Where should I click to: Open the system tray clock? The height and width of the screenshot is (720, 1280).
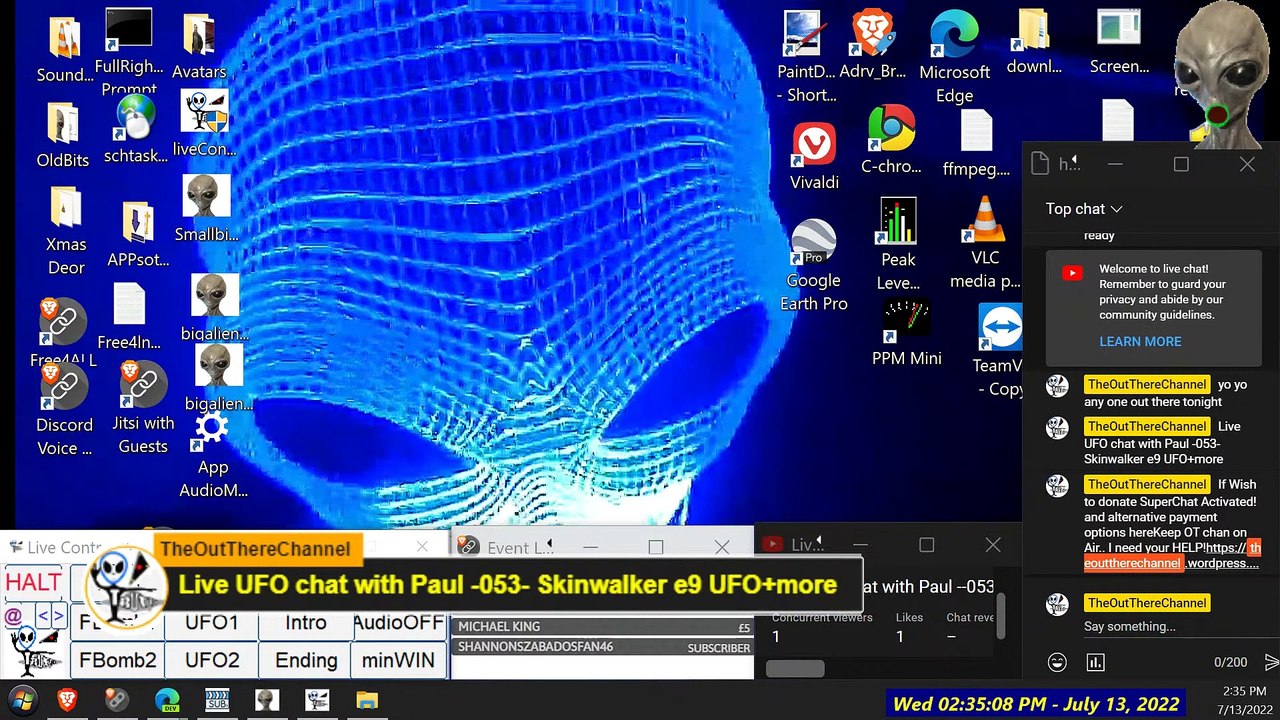tap(1243, 700)
